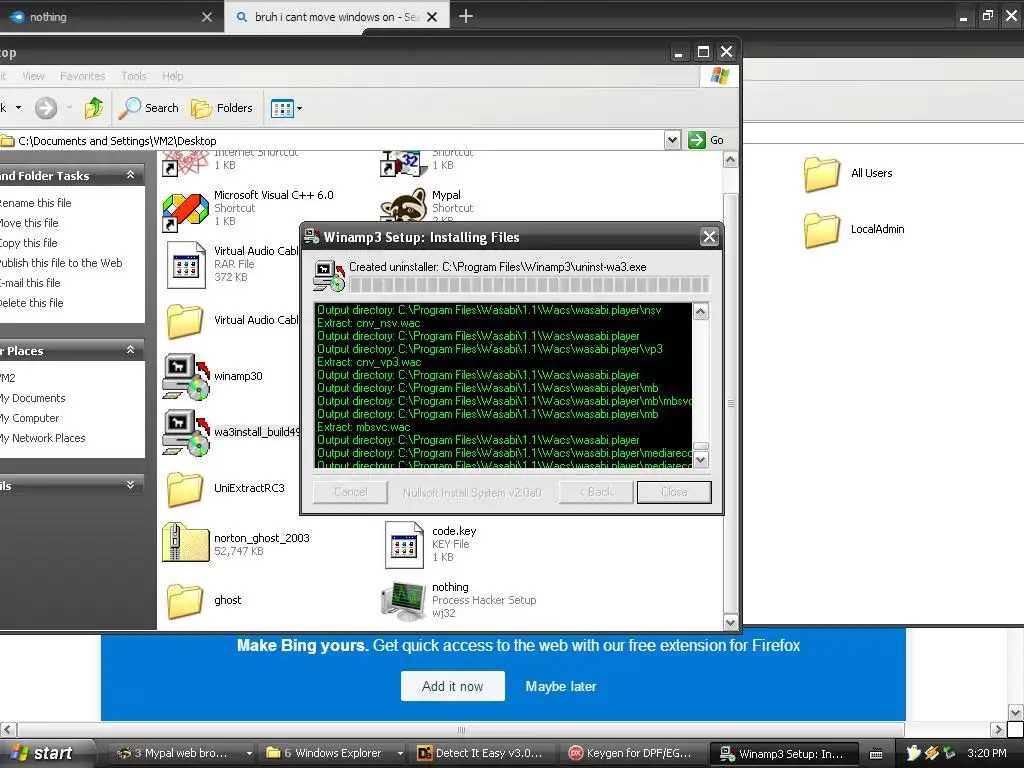Select the winamp30 installer icon
1024x768 pixels.
(185, 376)
